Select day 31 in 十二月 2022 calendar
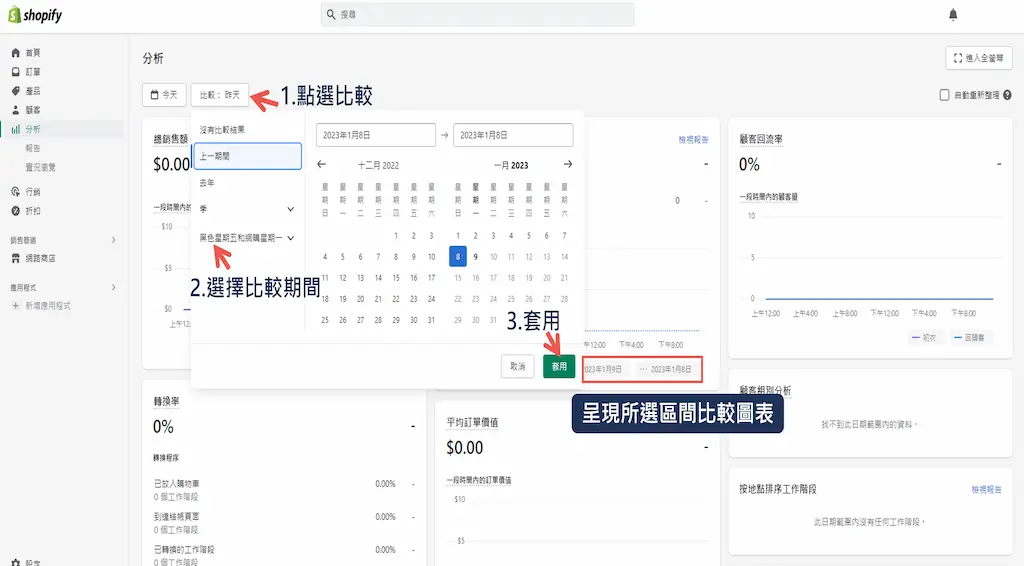 (431, 320)
